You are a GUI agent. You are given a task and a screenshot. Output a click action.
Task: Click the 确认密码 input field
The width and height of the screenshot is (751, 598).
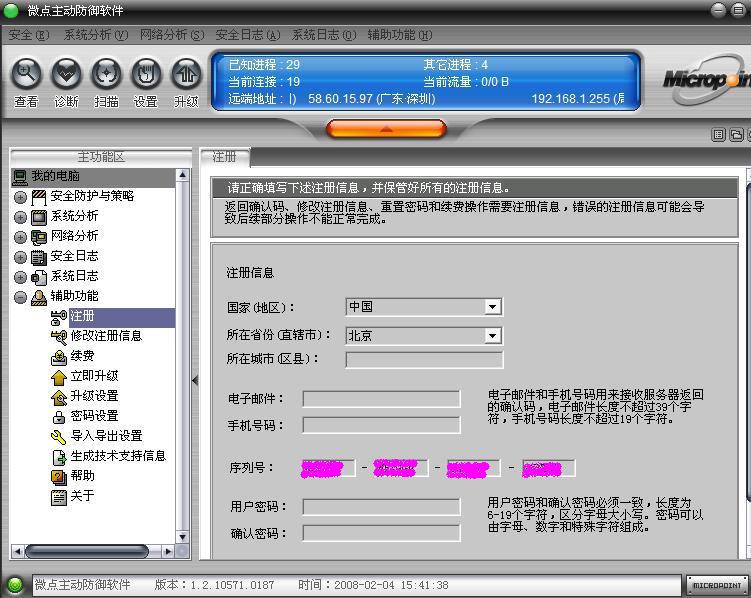click(x=381, y=533)
